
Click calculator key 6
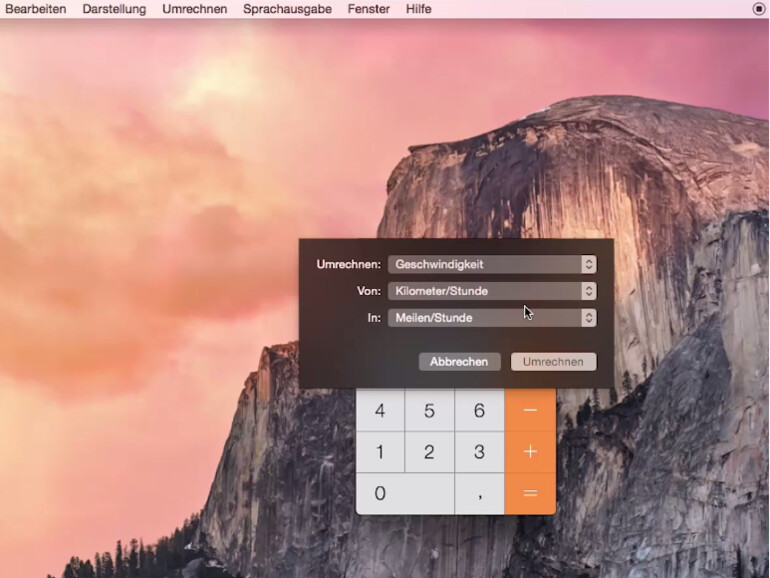coord(479,410)
